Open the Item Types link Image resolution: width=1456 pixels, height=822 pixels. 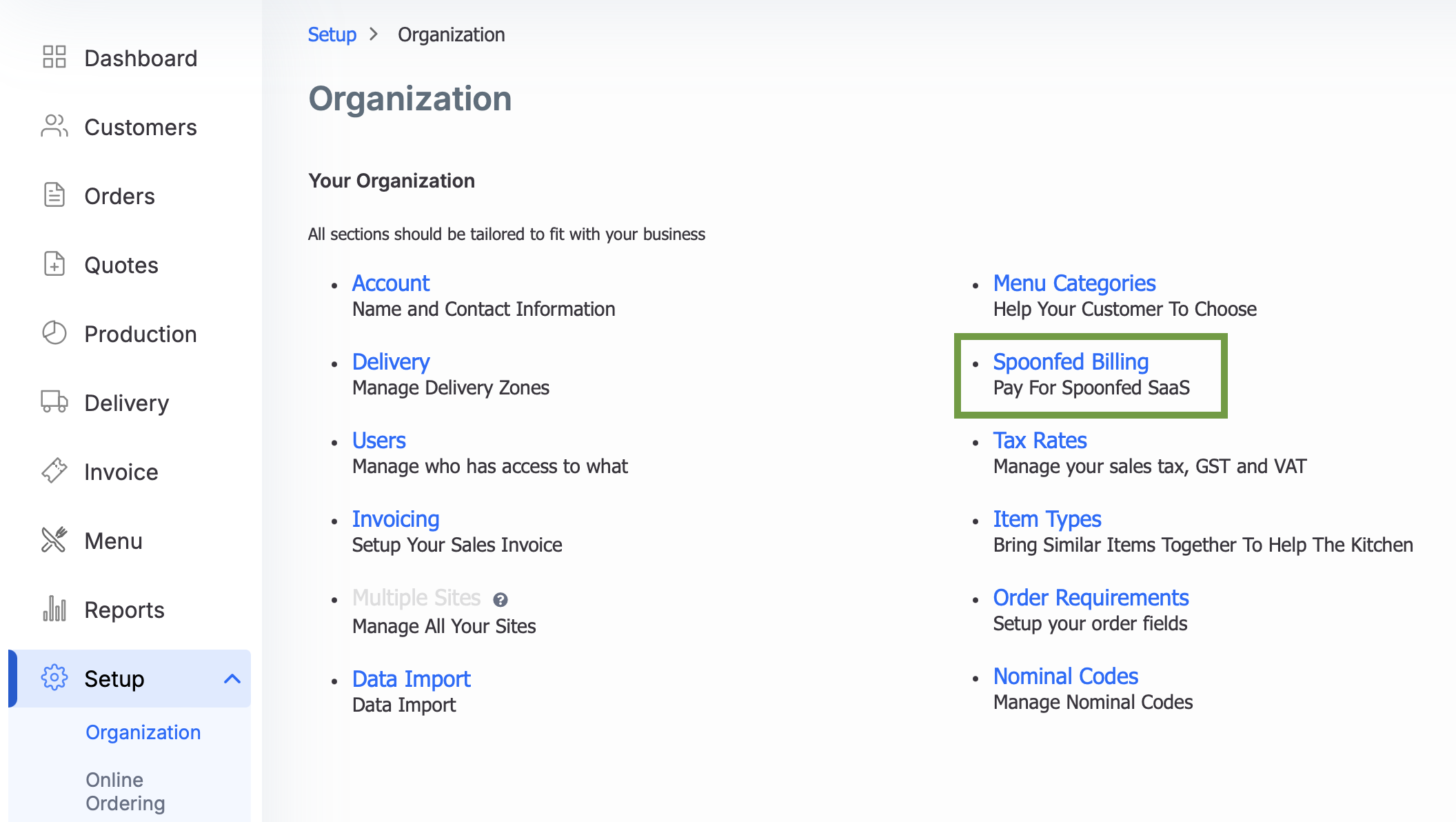1047,519
